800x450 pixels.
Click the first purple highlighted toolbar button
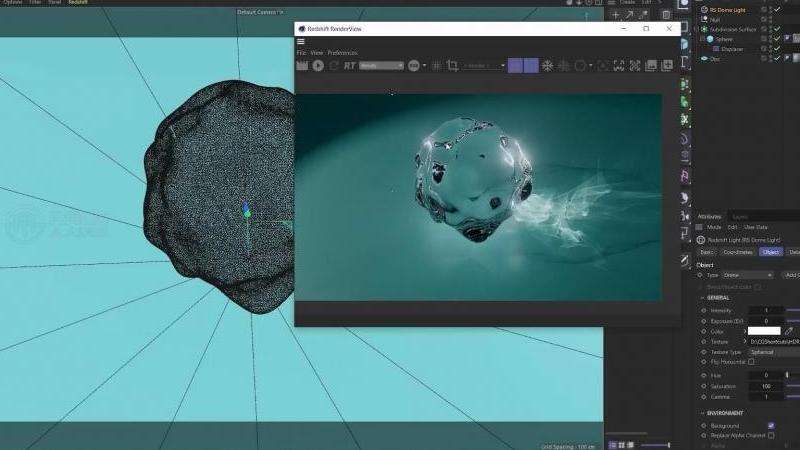[x=515, y=65]
